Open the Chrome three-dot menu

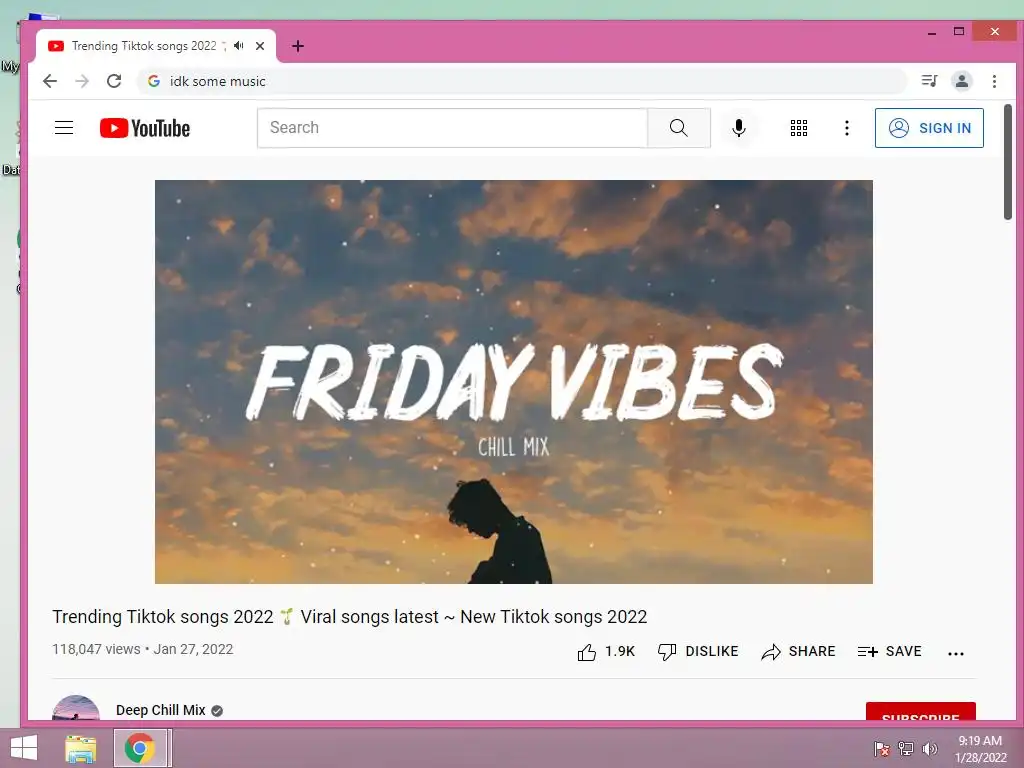(x=995, y=81)
